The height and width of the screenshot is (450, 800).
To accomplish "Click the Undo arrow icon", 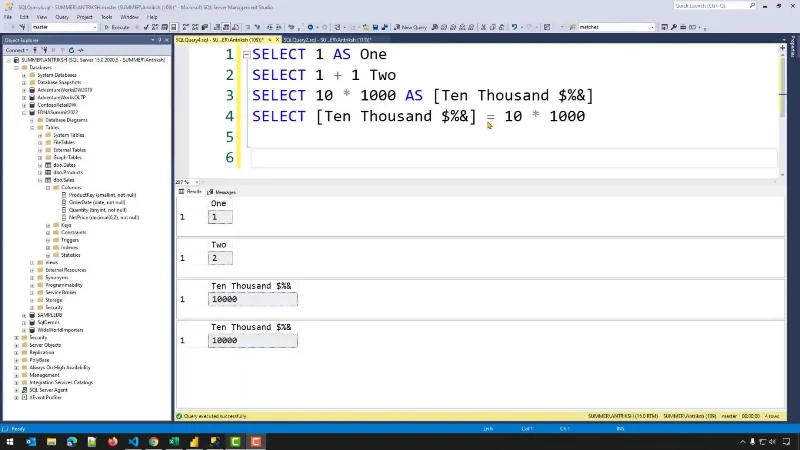I will pos(514,27).
